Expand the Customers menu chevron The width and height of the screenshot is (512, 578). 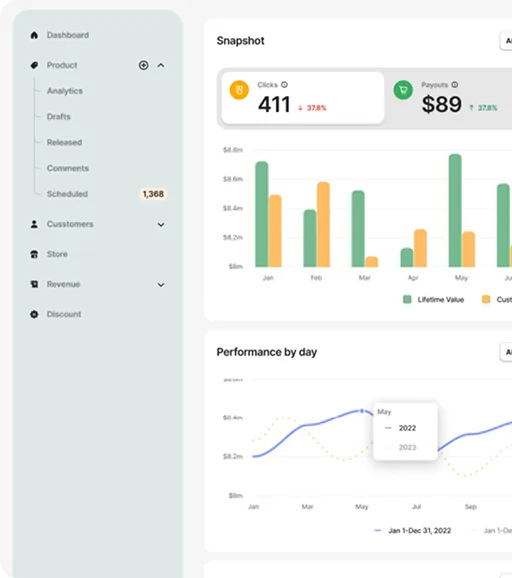coord(161,224)
